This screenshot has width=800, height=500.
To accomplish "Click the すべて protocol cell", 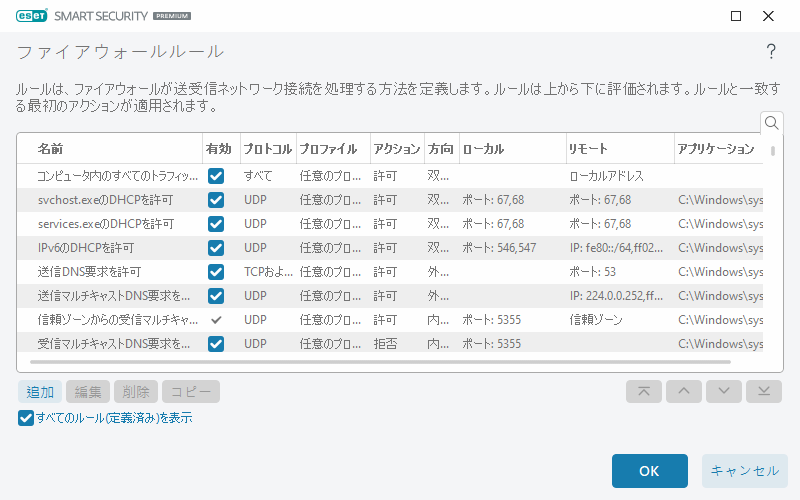I will tap(258, 176).
